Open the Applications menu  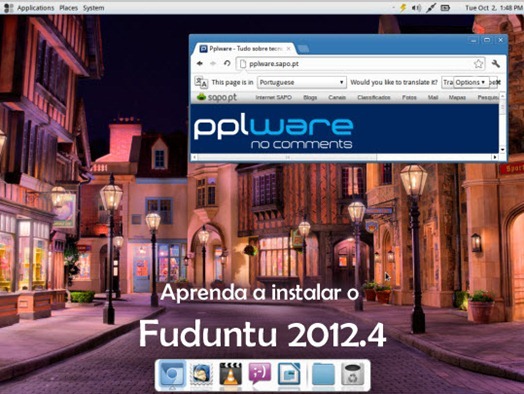point(35,8)
